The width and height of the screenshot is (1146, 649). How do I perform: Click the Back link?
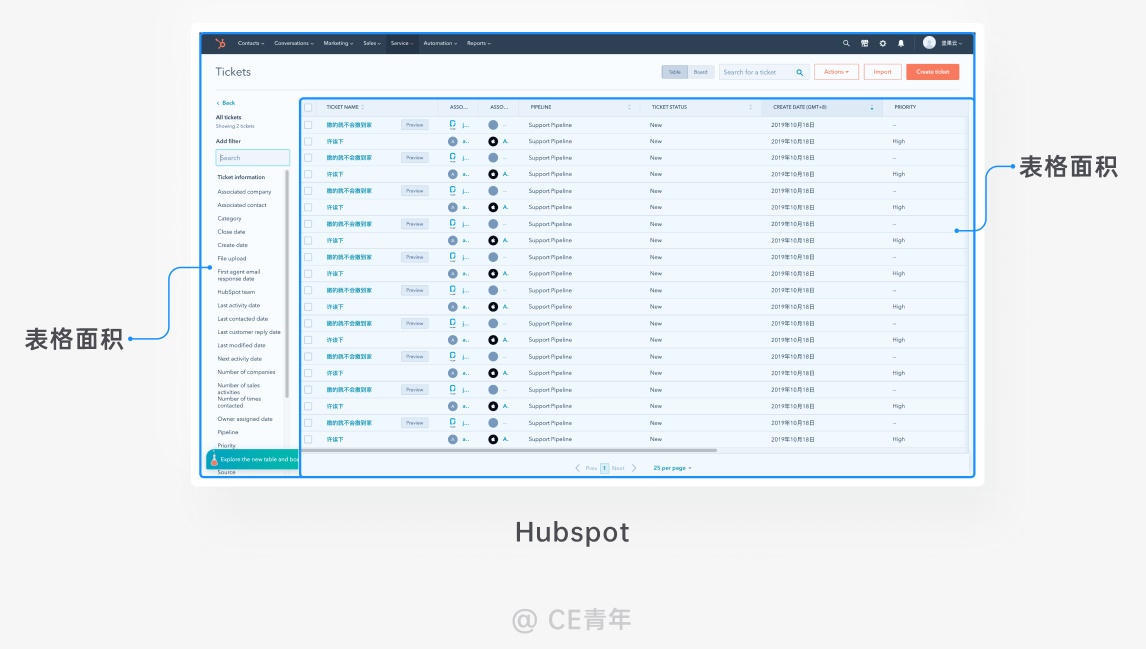pos(229,103)
